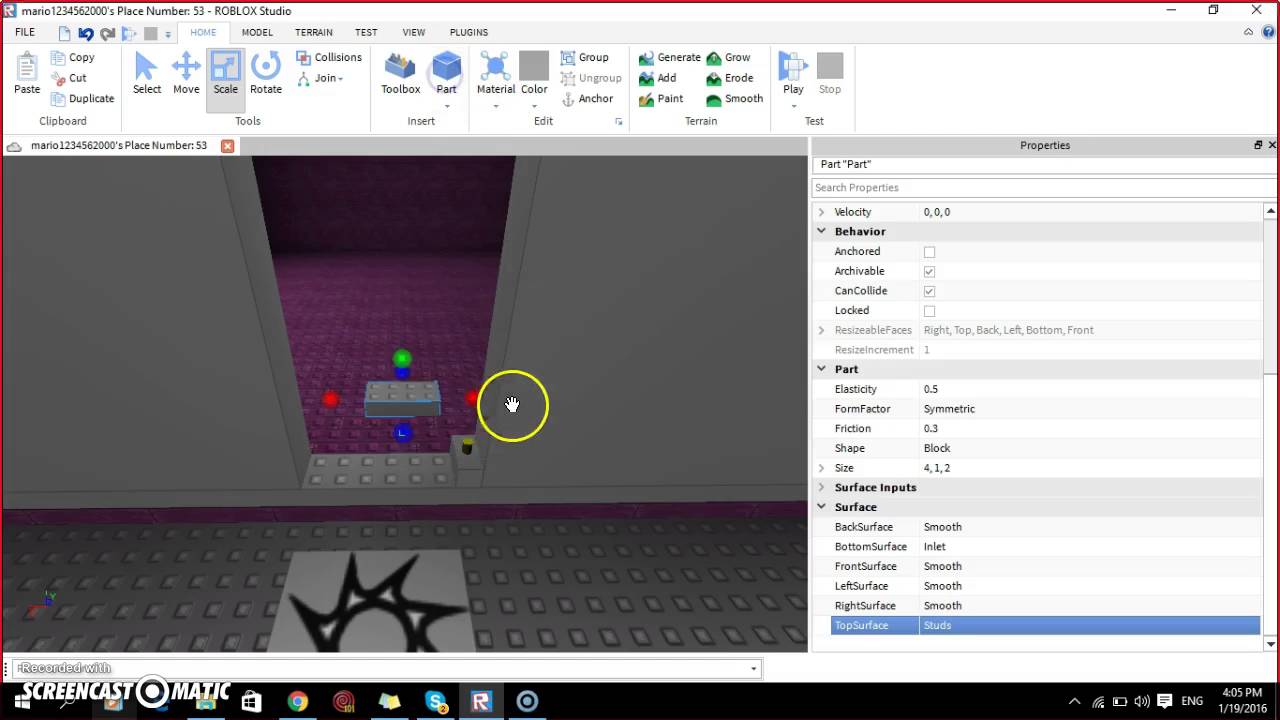Expand the Velocity property
This screenshot has height=720, width=1280.
tap(822, 212)
